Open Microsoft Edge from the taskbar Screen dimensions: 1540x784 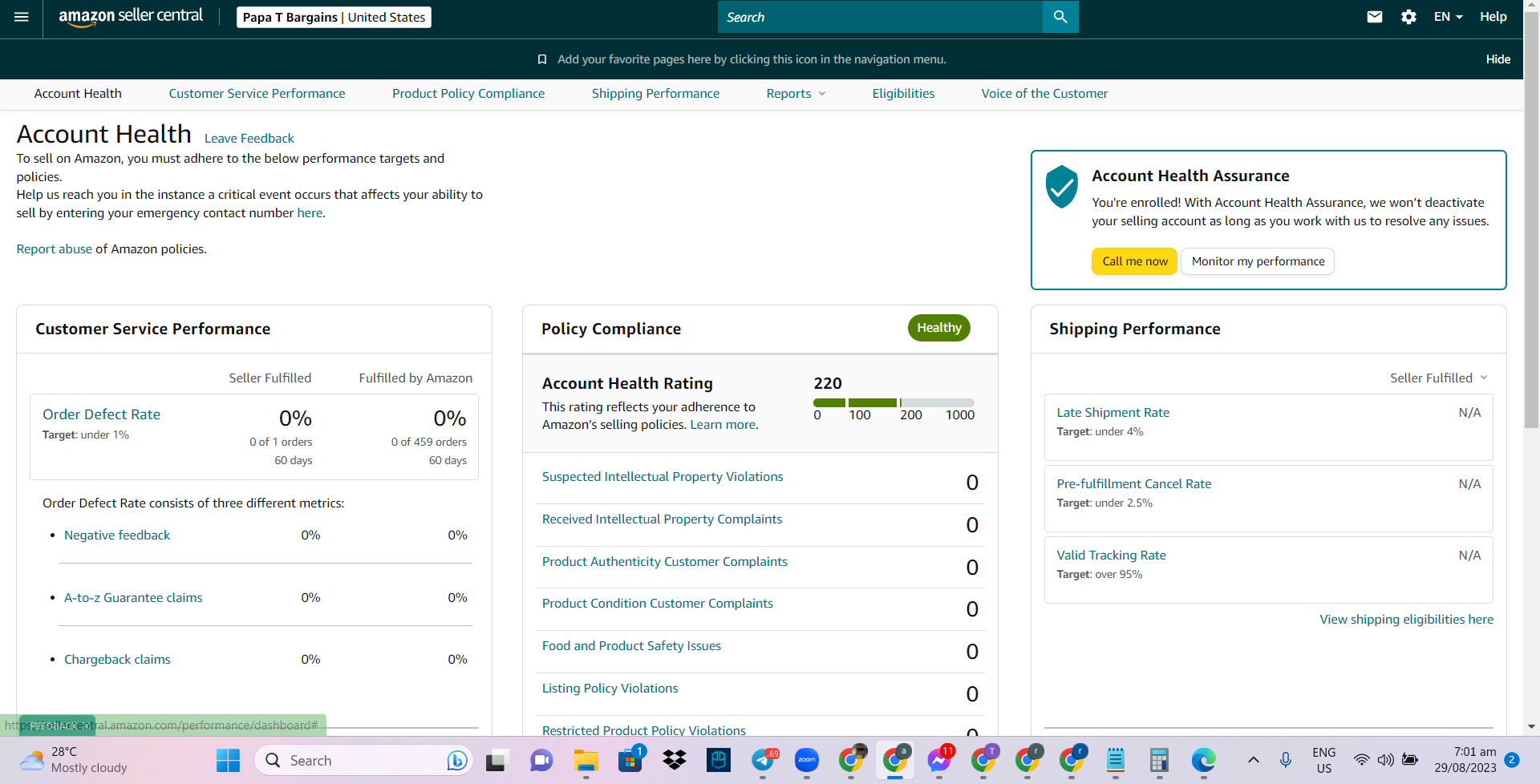1203,760
